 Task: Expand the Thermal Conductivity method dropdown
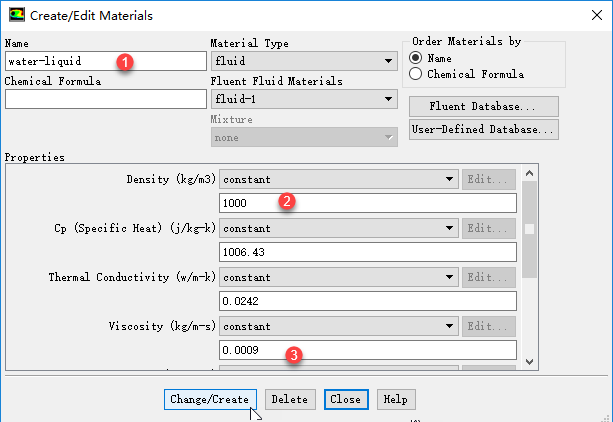coord(338,277)
